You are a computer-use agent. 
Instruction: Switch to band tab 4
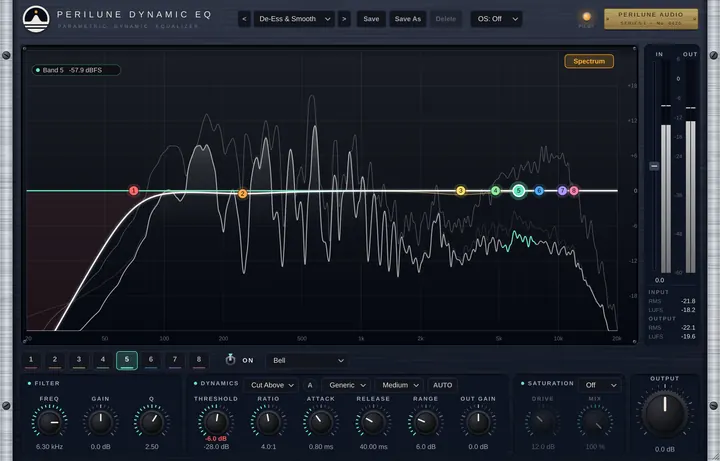pyautogui.click(x=102, y=360)
